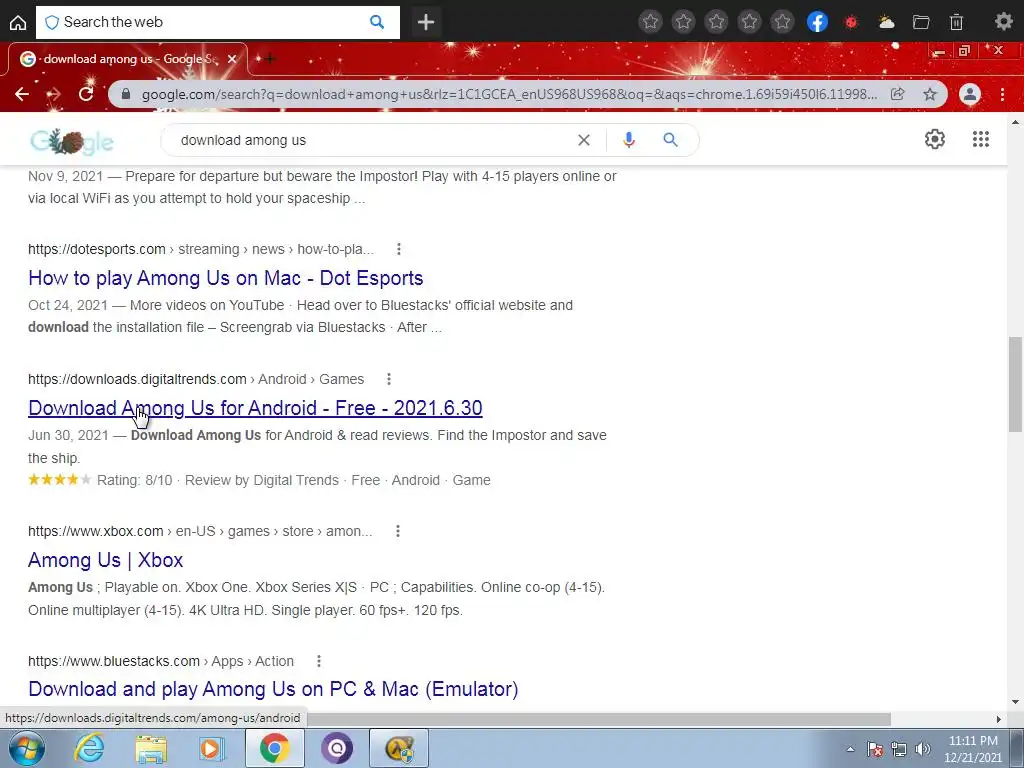Open 'Download and play Among Us on PC & Mac' link
The width and height of the screenshot is (1024, 768).
(273, 688)
